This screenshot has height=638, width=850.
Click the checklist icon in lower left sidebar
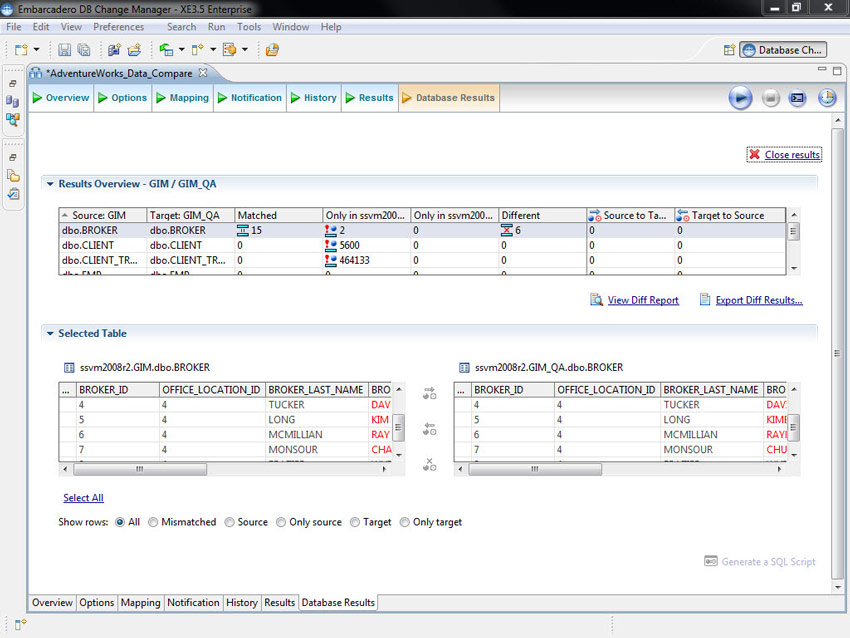(13, 194)
